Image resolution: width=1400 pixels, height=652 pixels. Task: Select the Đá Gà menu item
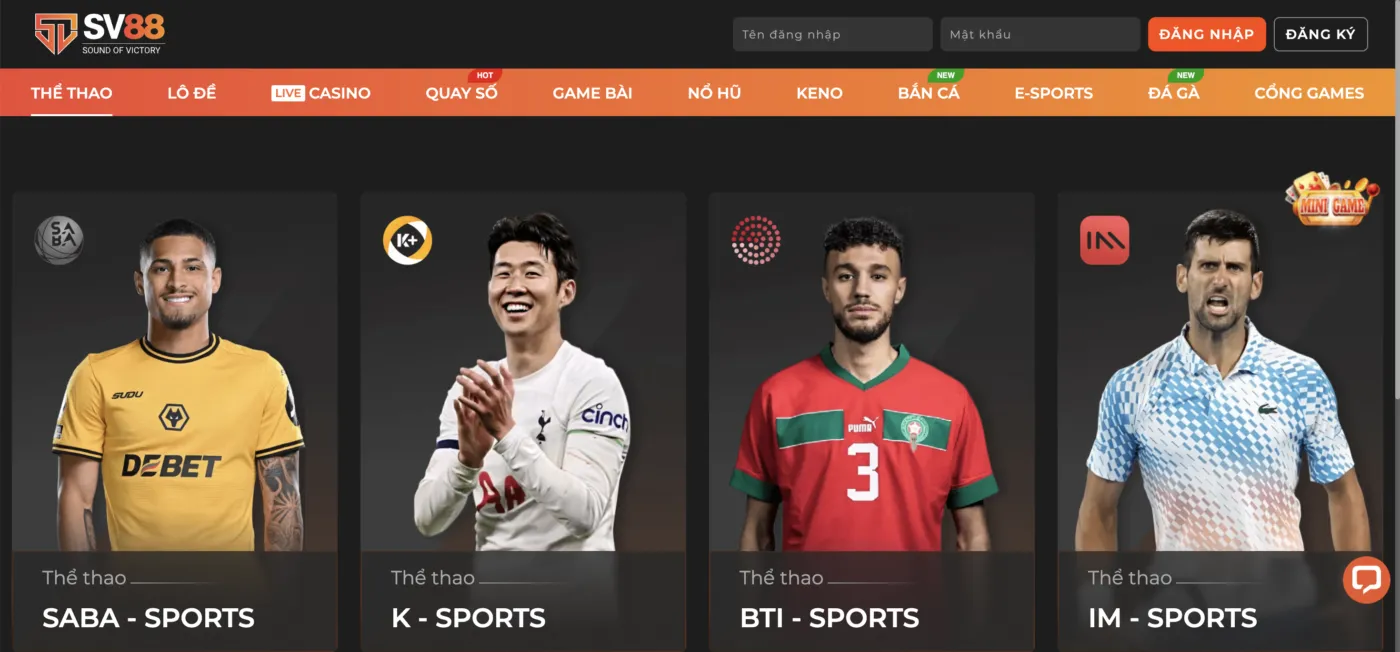(x=1174, y=93)
